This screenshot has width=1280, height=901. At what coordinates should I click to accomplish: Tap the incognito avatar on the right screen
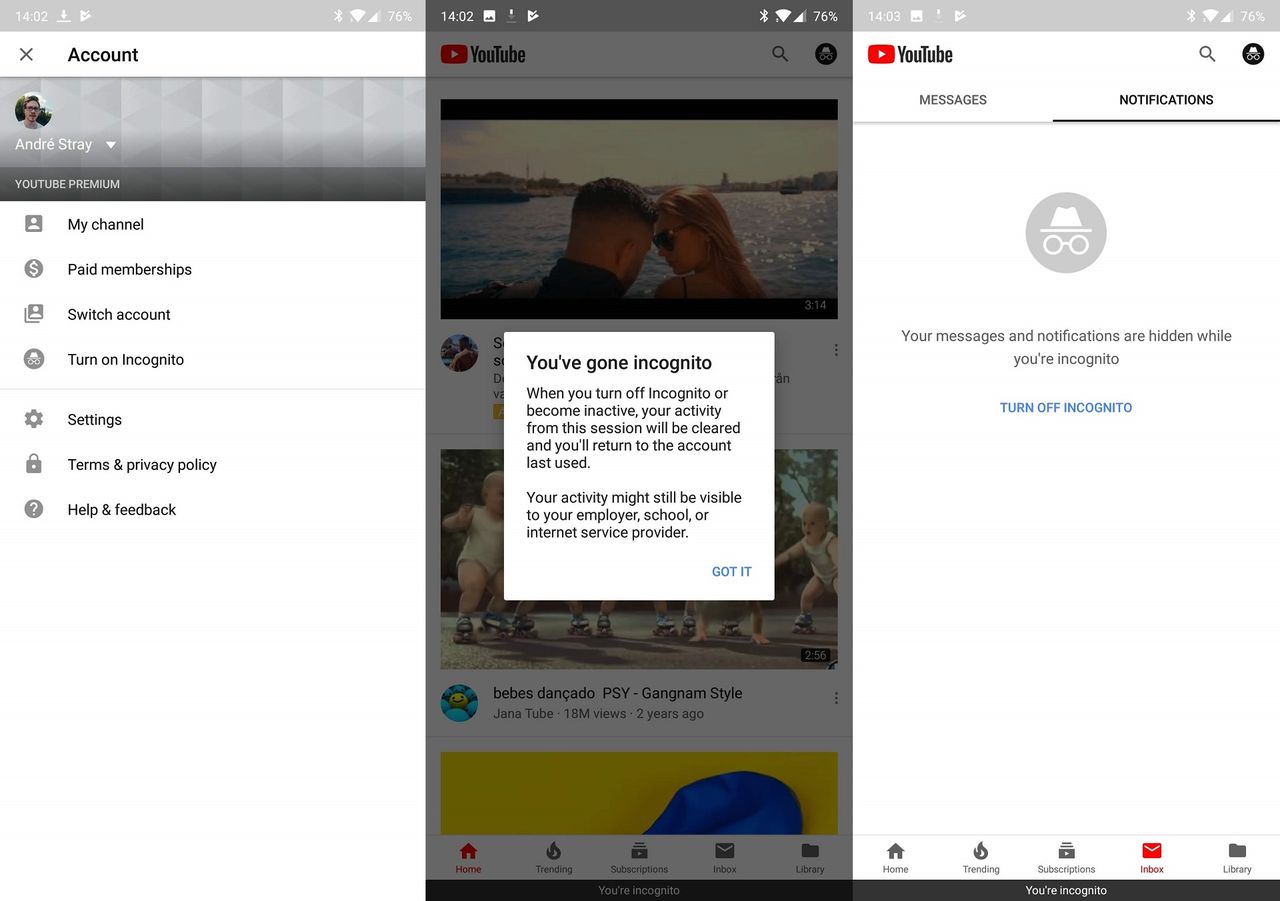(1253, 54)
